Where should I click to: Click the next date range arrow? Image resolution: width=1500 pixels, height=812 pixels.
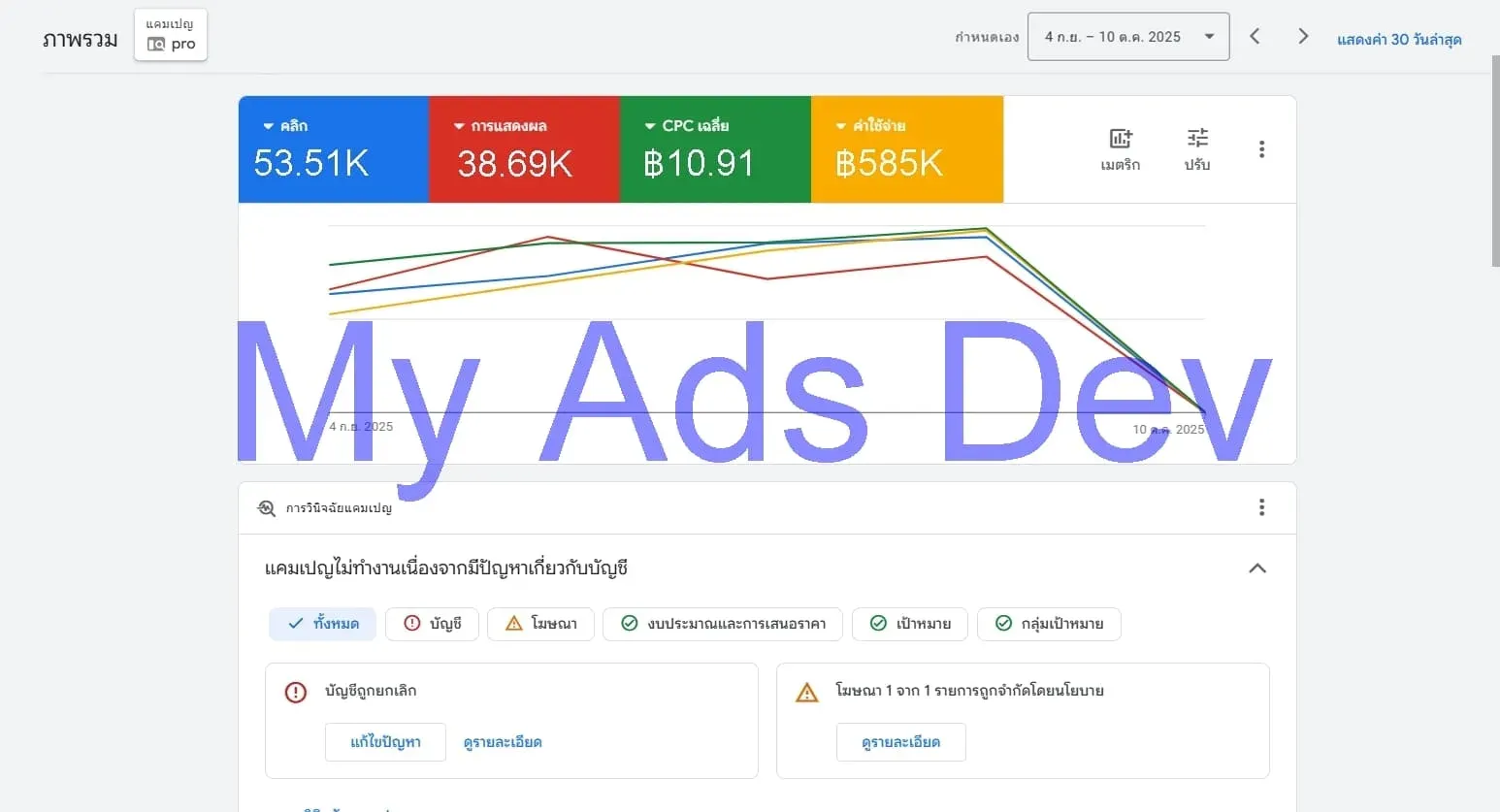(x=1303, y=36)
